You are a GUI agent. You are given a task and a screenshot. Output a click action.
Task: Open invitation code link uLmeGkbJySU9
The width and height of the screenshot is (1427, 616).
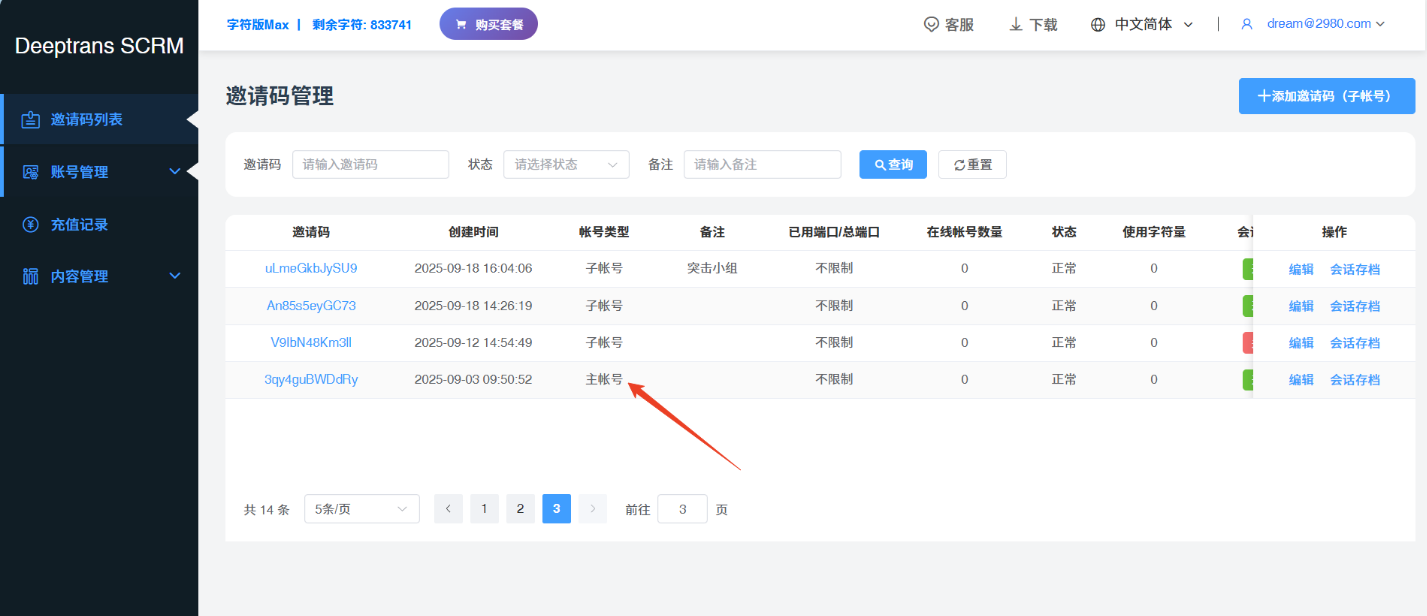point(311,269)
